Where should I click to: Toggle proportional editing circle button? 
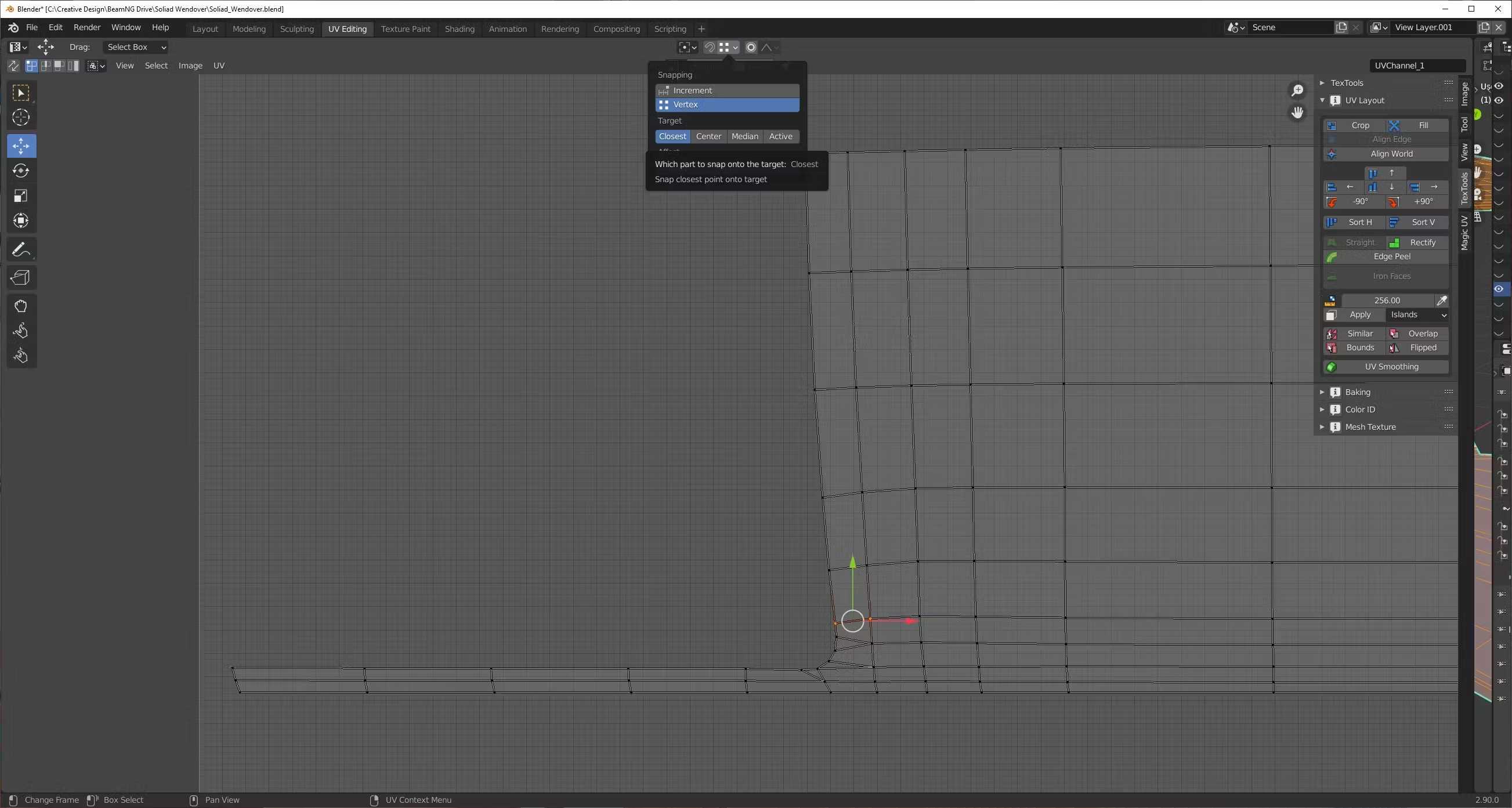(751, 48)
